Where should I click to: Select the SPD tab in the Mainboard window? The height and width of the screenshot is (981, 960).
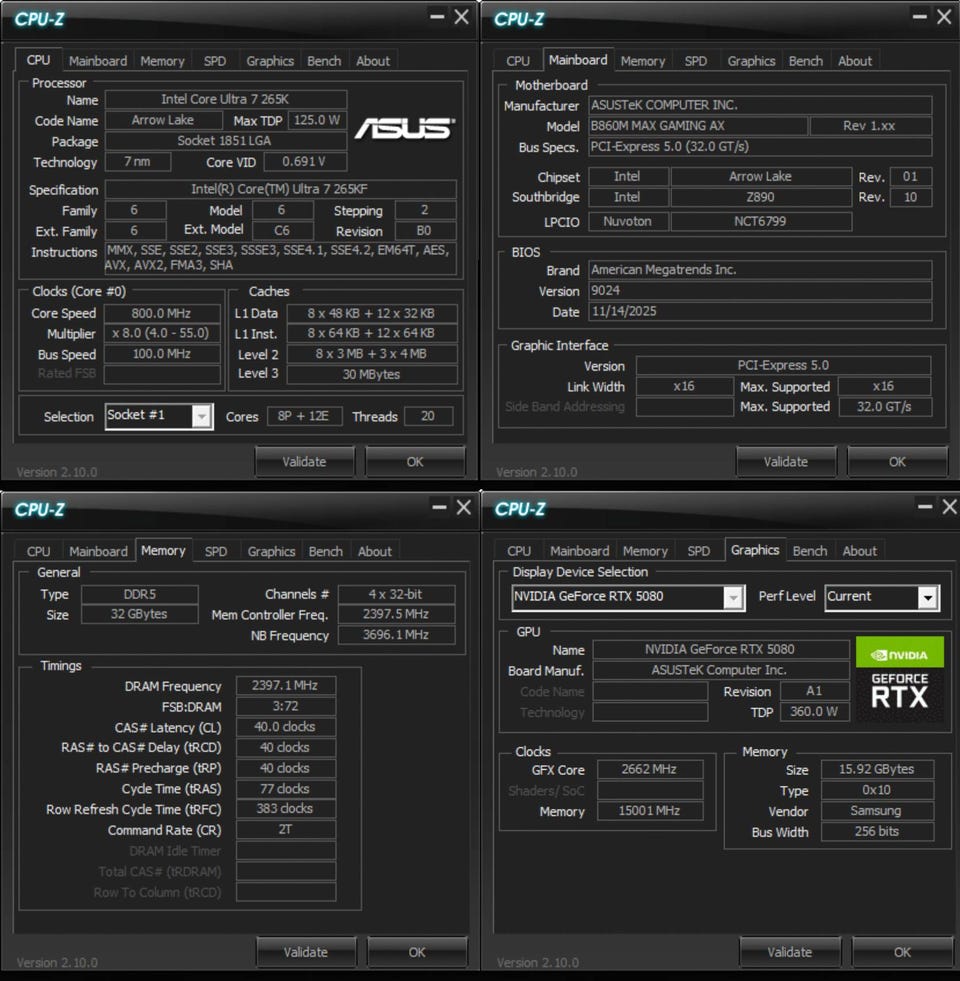[695, 61]
